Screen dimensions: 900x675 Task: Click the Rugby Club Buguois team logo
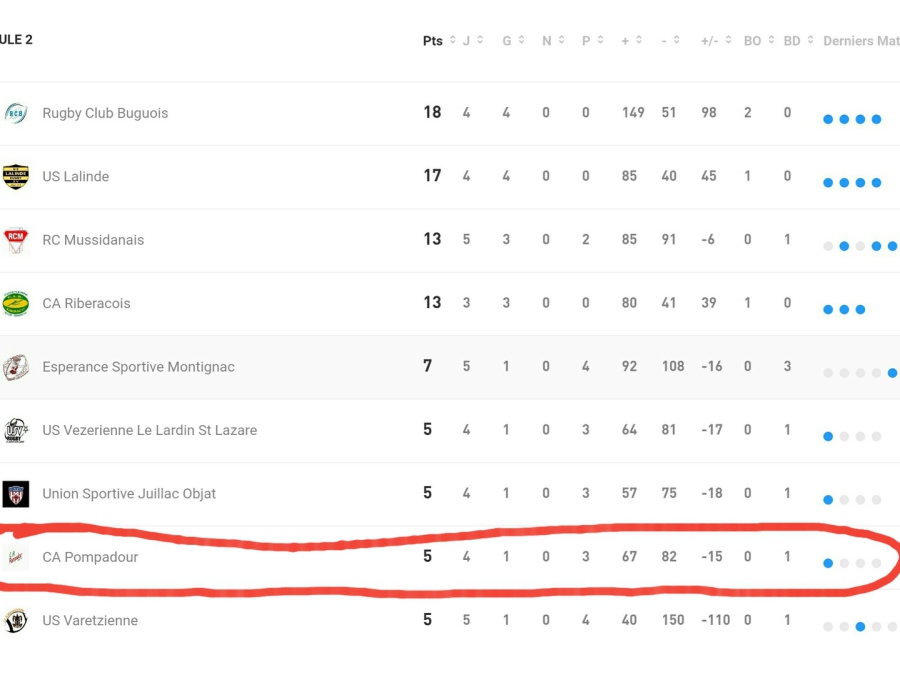[x=16, y=113]
